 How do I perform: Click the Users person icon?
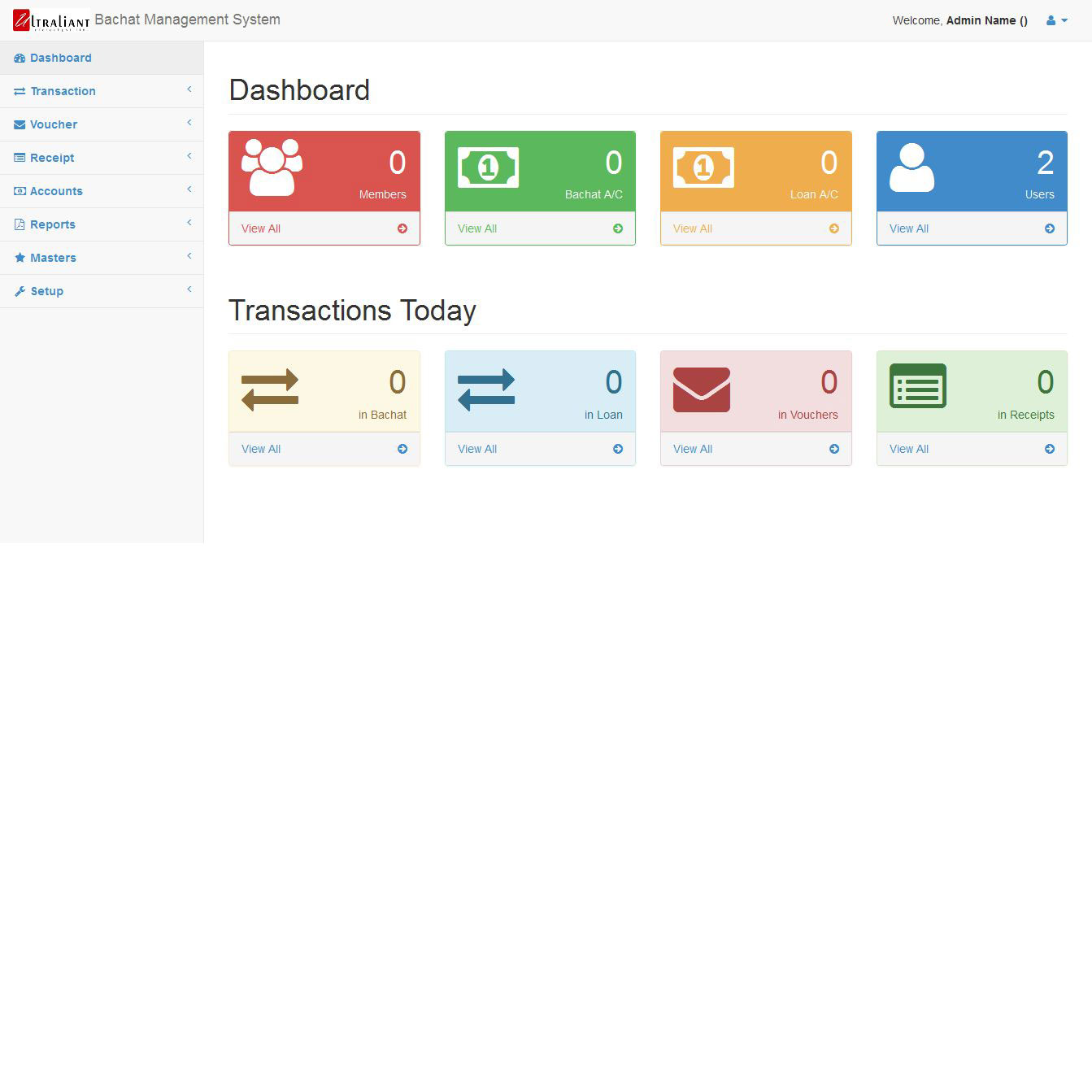(x=911, y=167)
